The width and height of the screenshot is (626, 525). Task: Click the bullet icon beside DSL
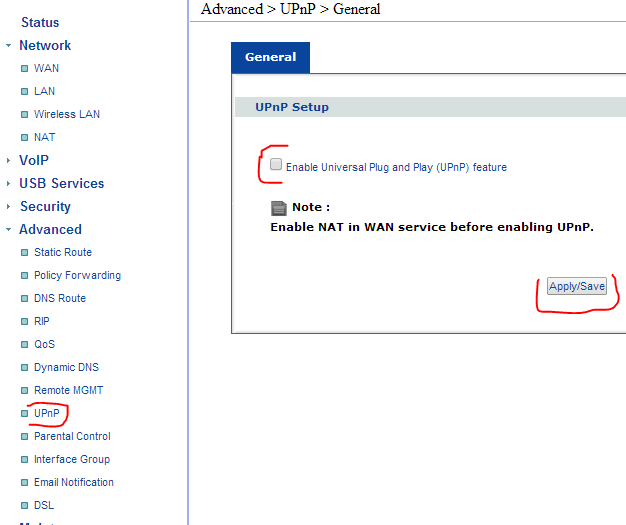(x=25, y=506)
